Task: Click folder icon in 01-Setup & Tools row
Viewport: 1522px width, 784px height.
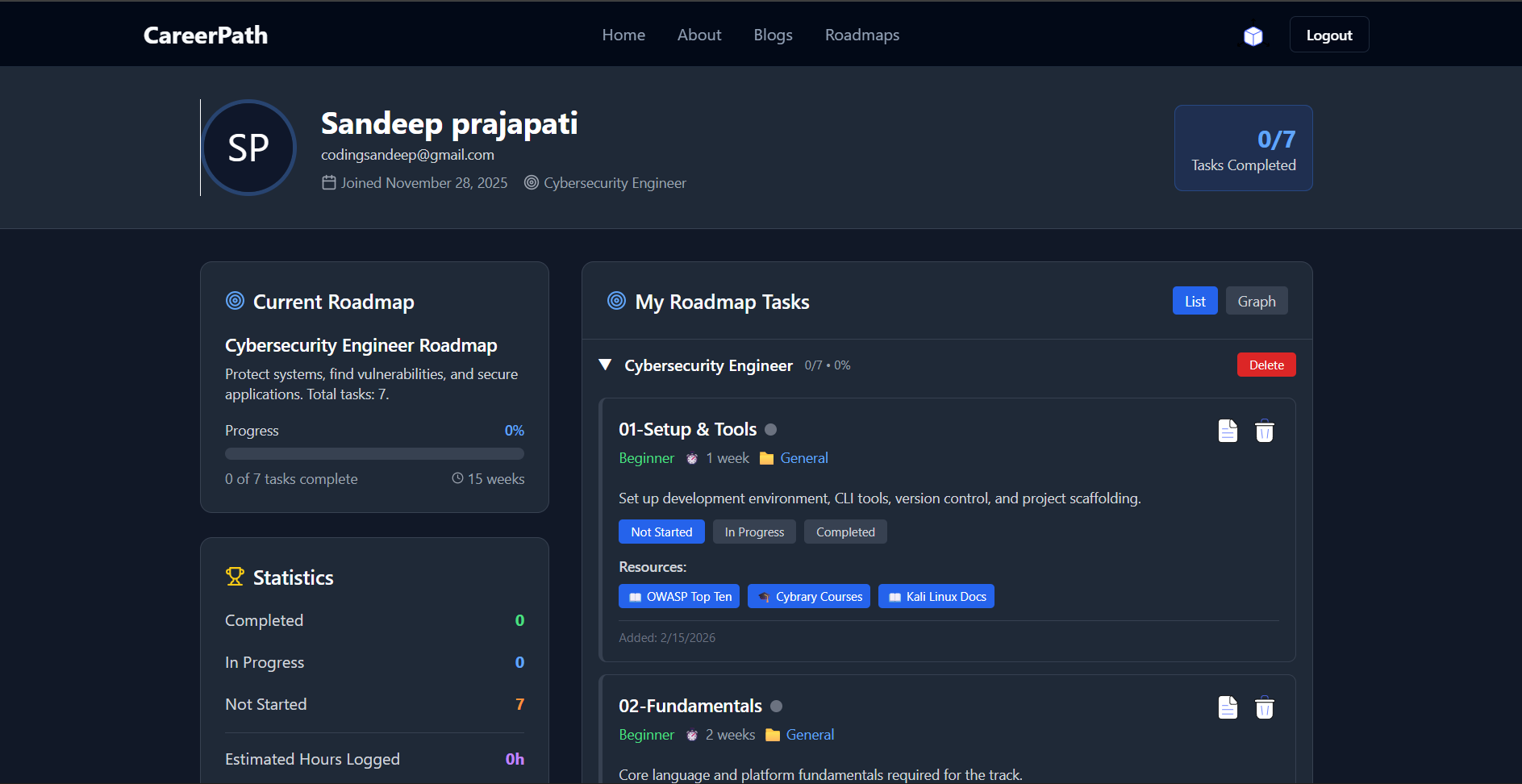Action: click(x=766, y=458)
